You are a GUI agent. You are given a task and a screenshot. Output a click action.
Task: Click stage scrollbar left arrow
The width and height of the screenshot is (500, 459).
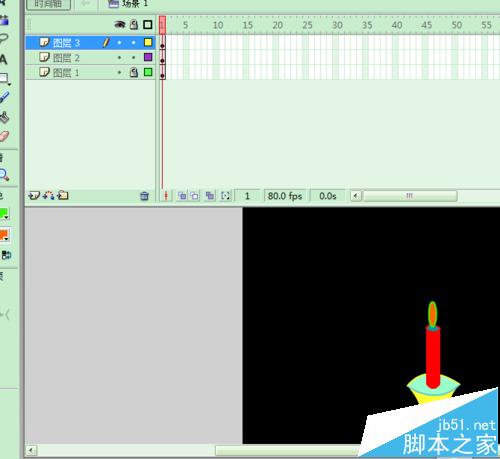[31, 451]
